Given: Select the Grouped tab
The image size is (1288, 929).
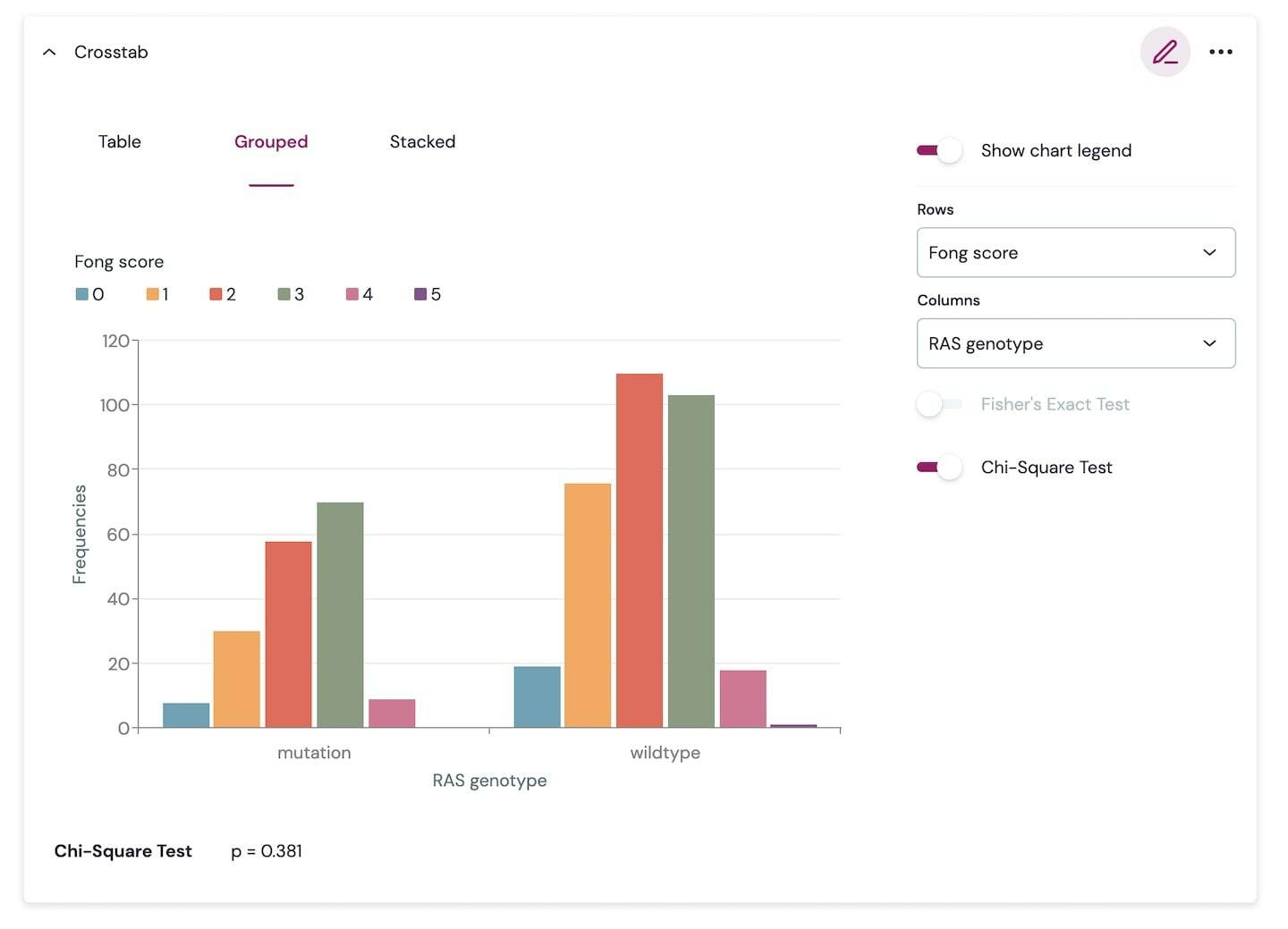Looking at the screenshot, I should point(271,141).
